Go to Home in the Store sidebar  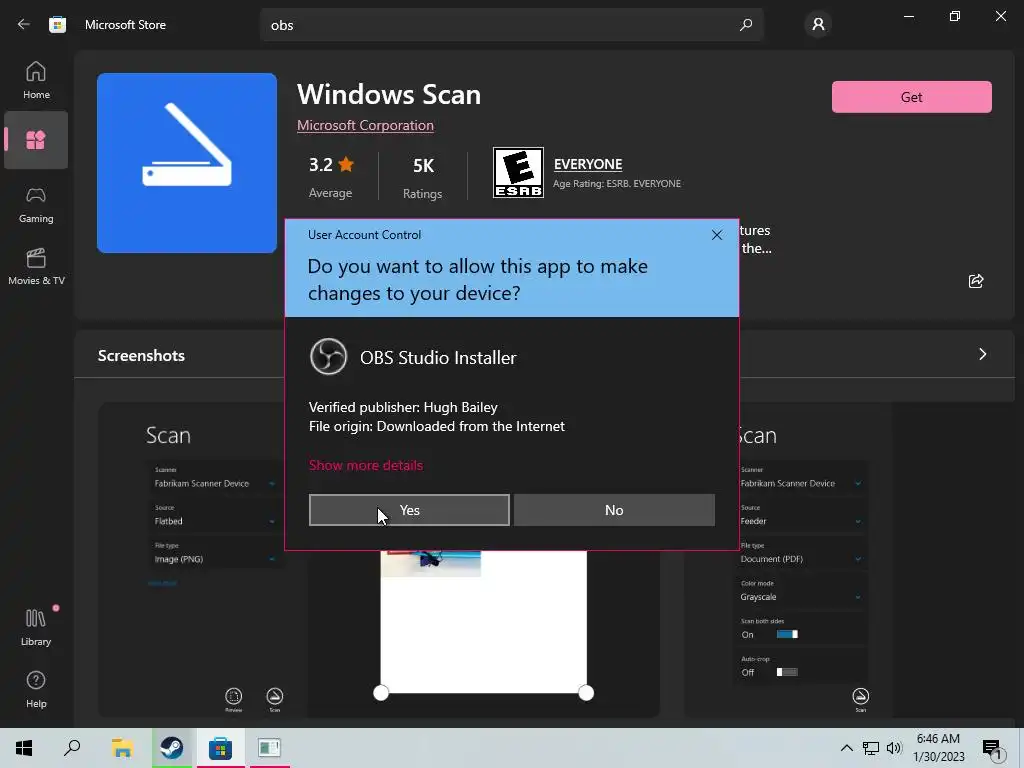tap(36, 80)
